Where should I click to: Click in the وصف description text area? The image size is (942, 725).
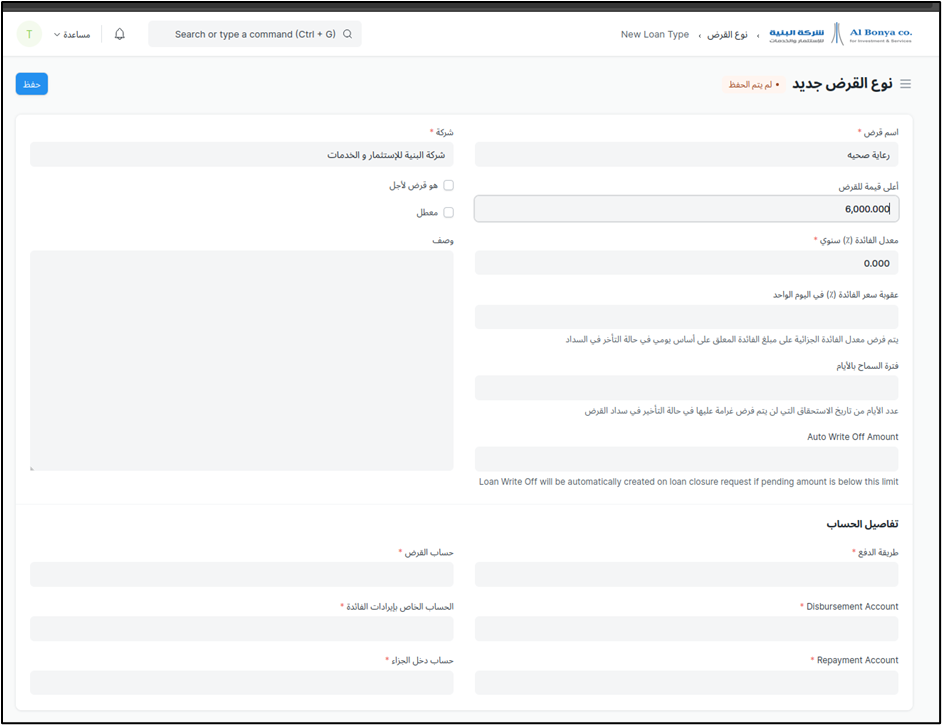[242, 360]
